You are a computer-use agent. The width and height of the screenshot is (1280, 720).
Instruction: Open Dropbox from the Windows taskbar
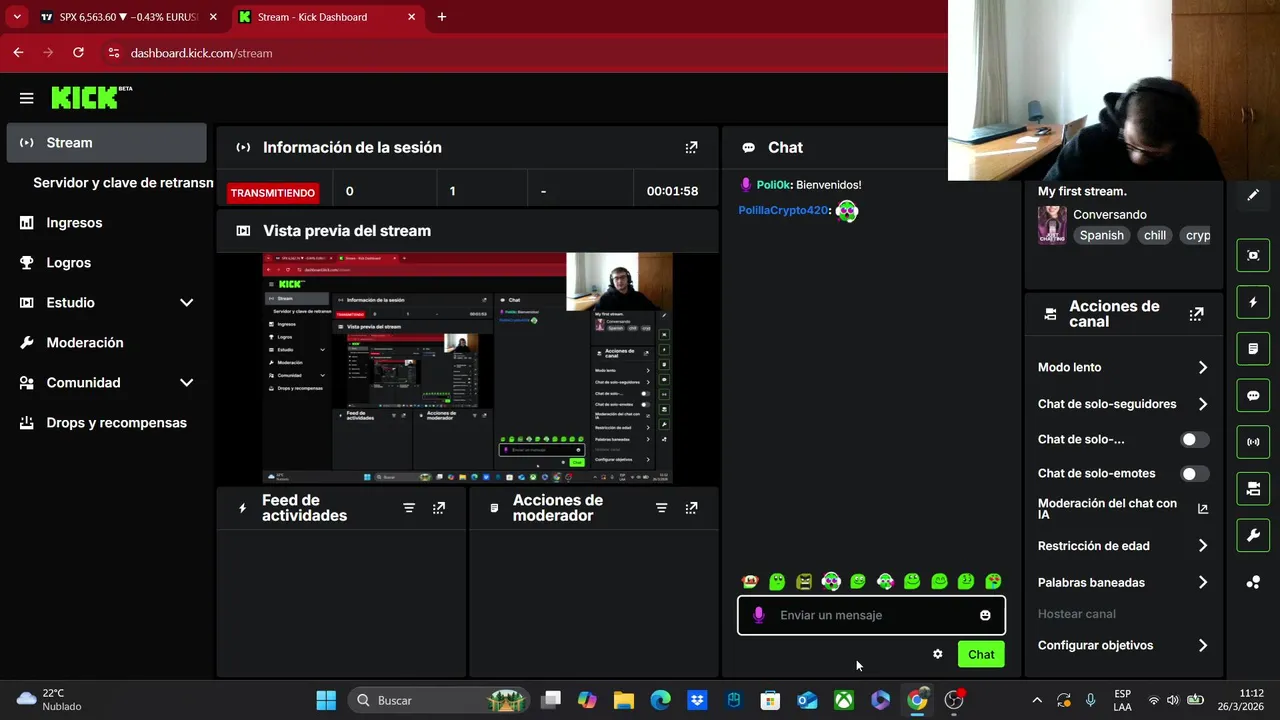coord(697,700)
